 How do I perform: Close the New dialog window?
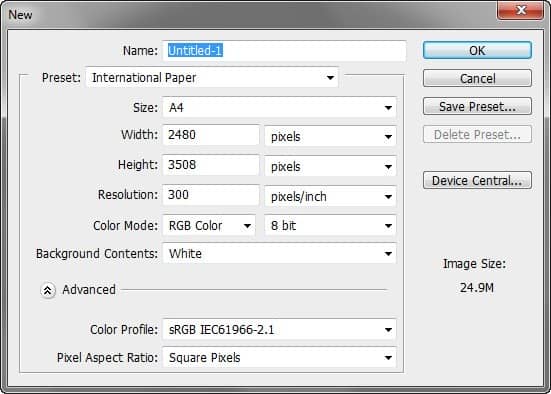pyautogui.click(x=520, y=10)
